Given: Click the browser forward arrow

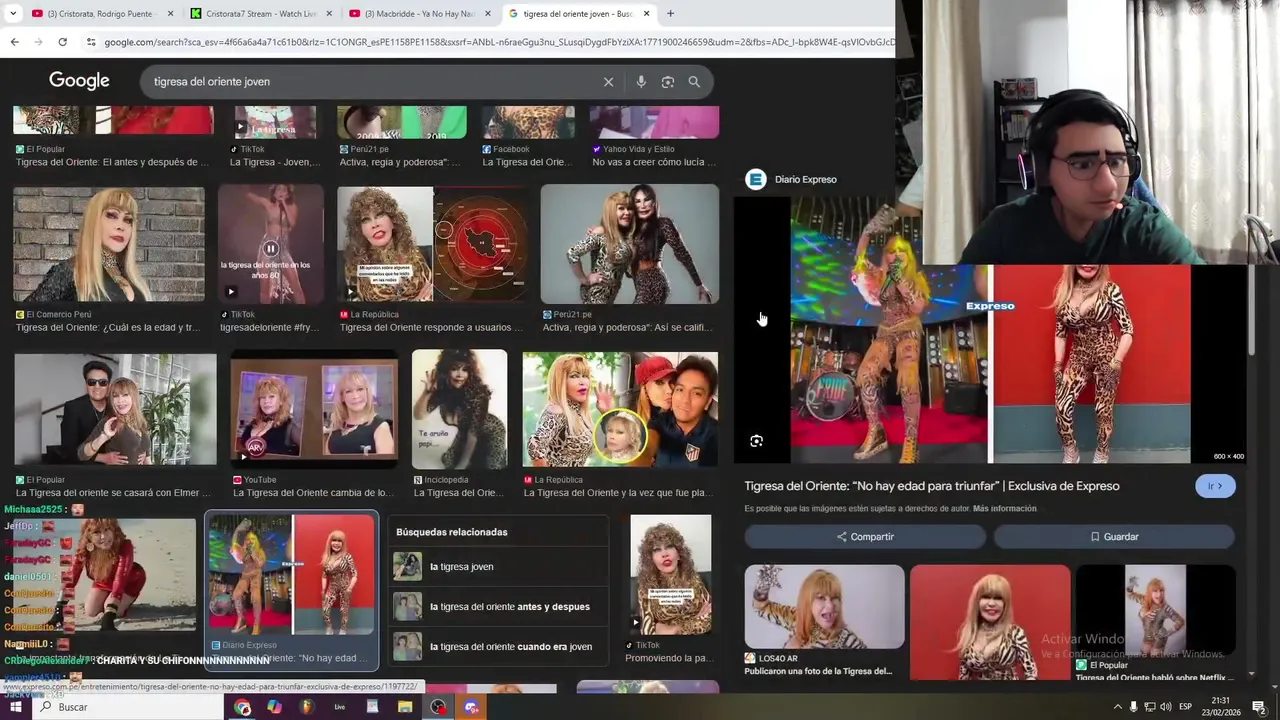Looking at the screenshot, I should (x=38, y=42).
